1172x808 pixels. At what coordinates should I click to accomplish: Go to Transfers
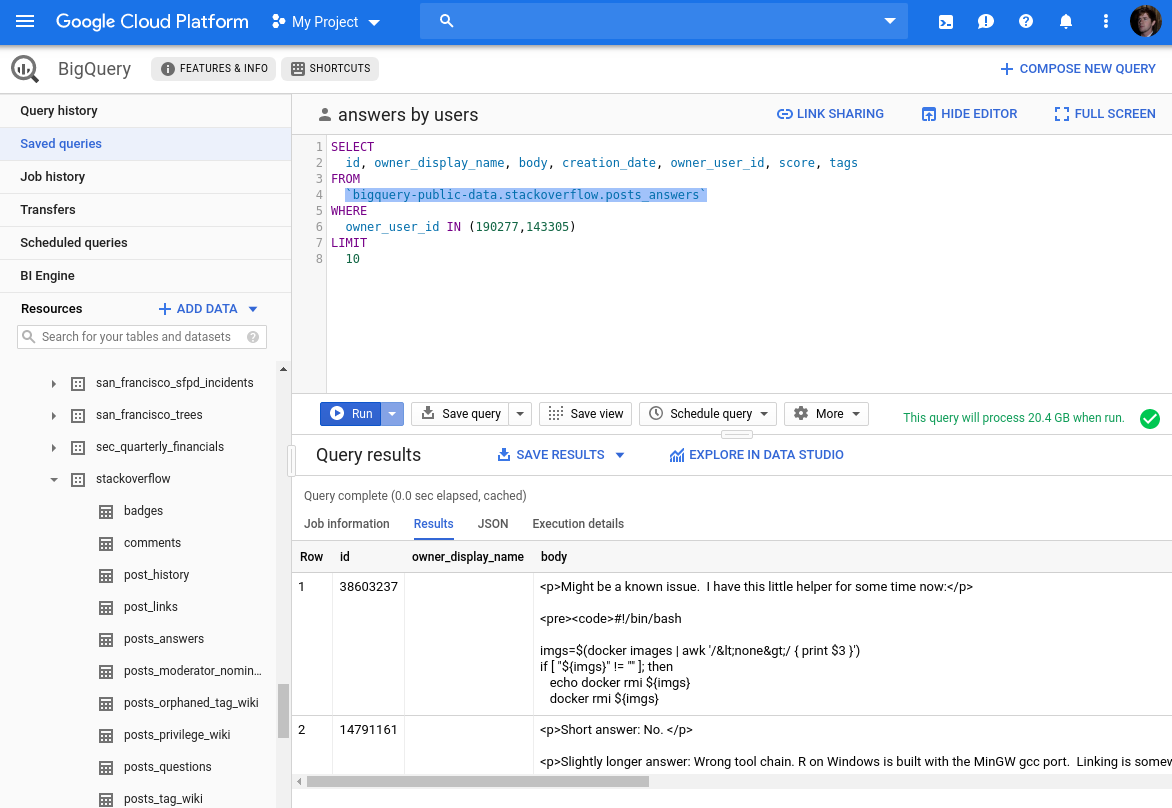(x=145, y=209)
